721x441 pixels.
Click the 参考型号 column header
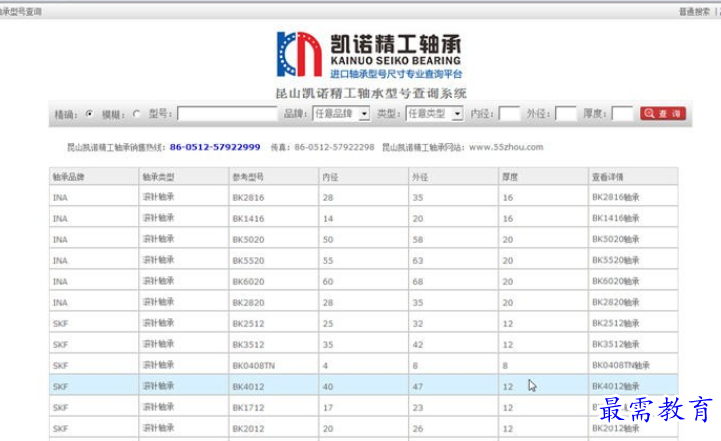tap(248, 176)
